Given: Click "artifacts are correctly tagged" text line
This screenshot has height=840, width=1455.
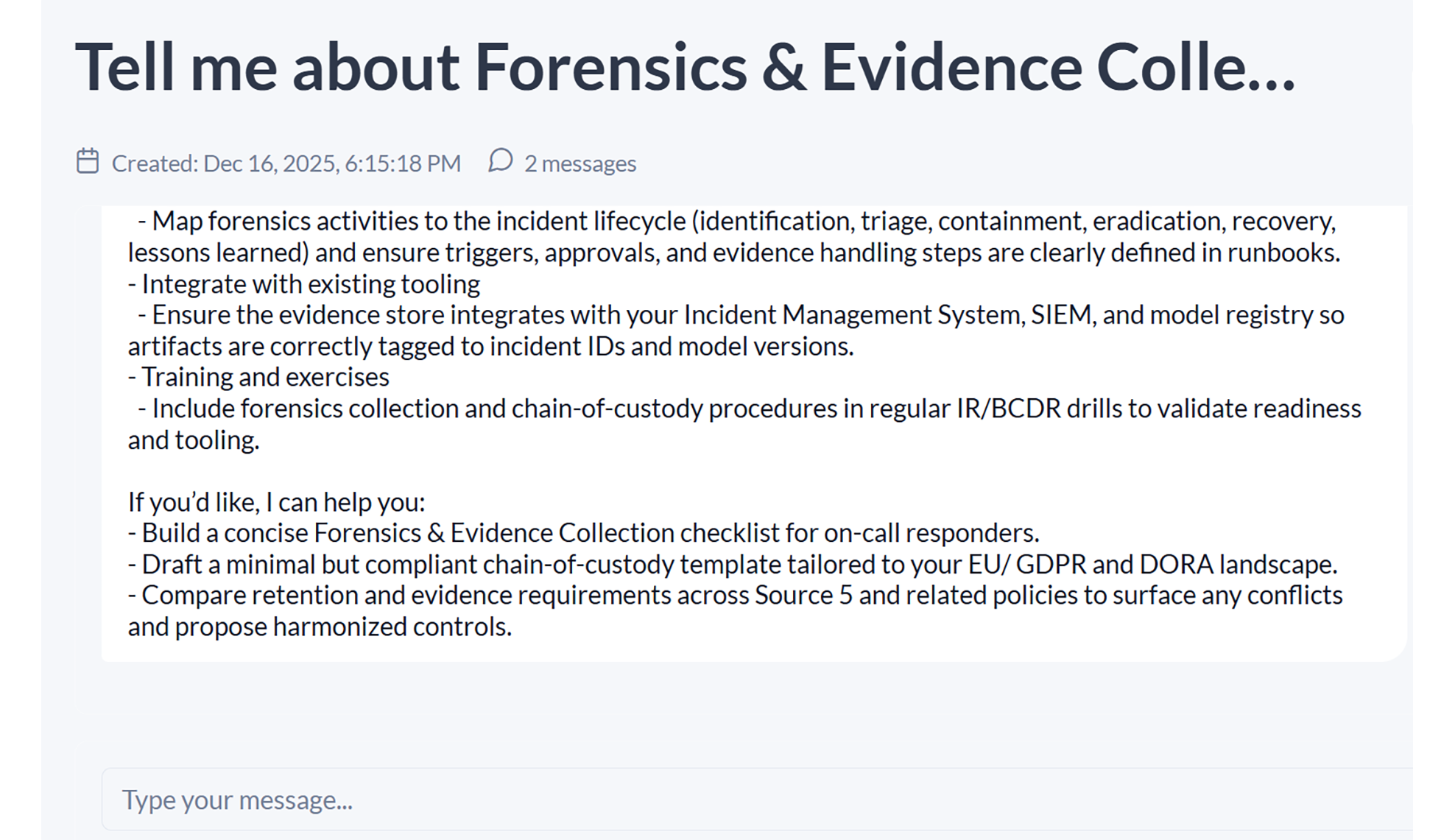Looking at the screenshot, I should coord(490,346).
